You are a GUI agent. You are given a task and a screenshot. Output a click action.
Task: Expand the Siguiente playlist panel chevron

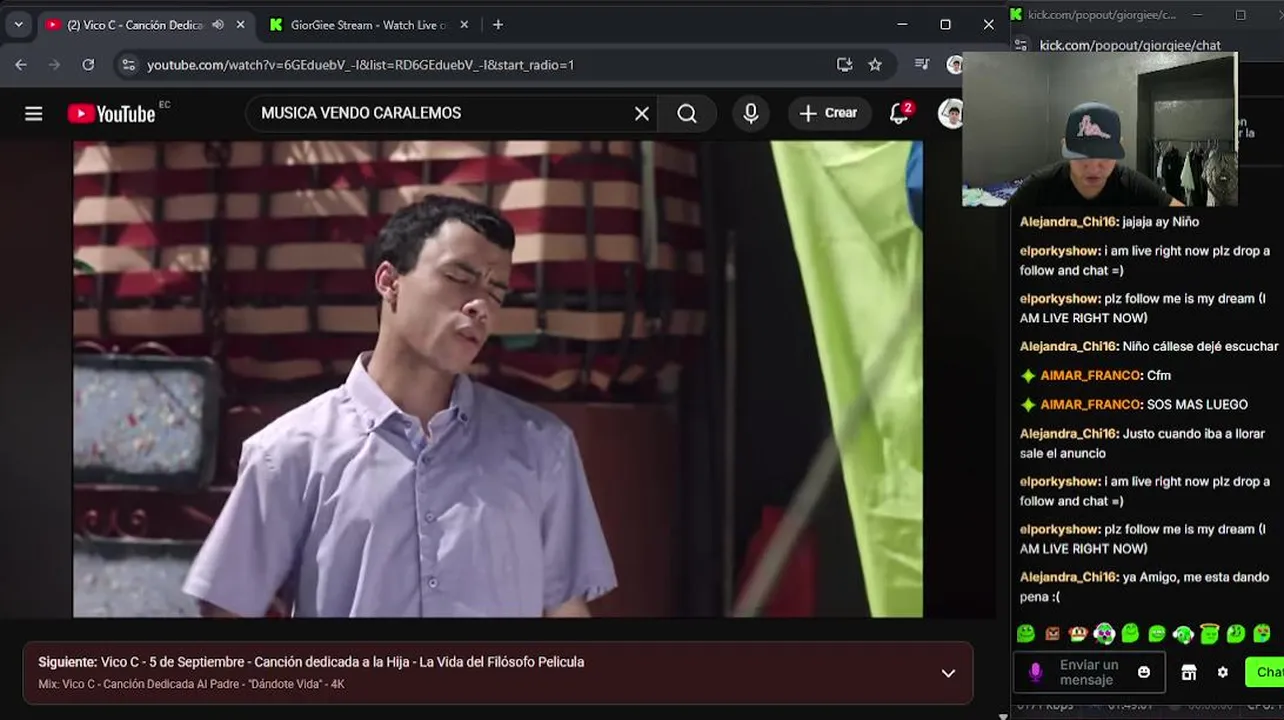[x=948, y=673]
